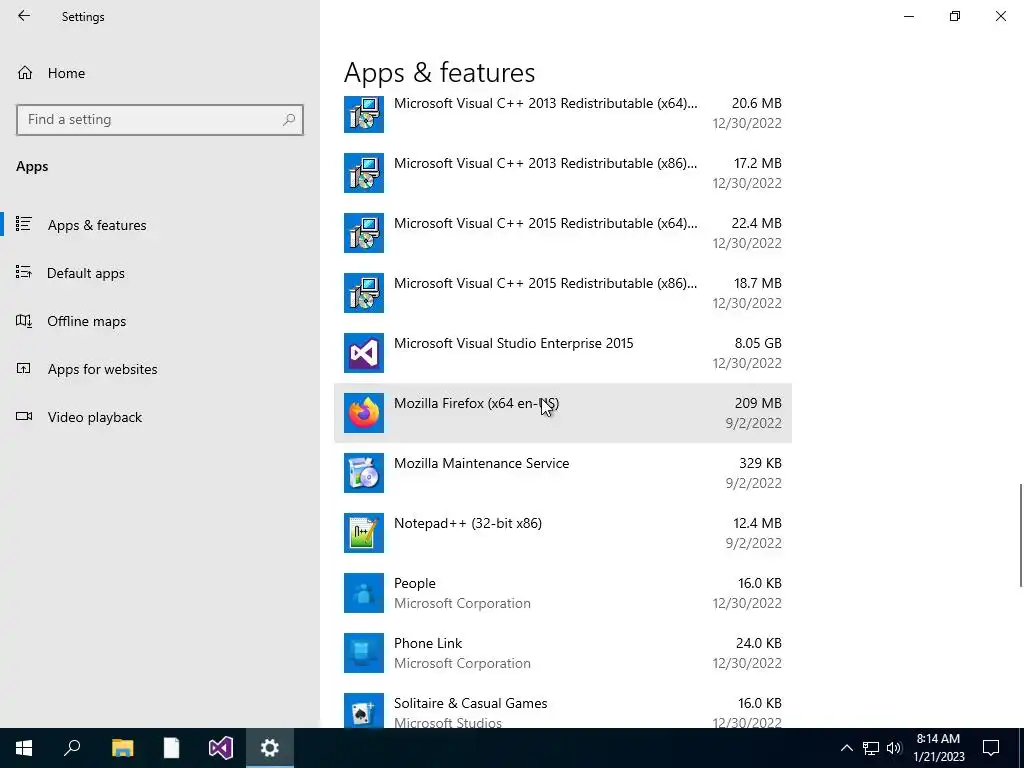The height and width of the screenshot is (768, 1024).
Task: Open the volume tray icon
Action: click(x=894, y=748)
